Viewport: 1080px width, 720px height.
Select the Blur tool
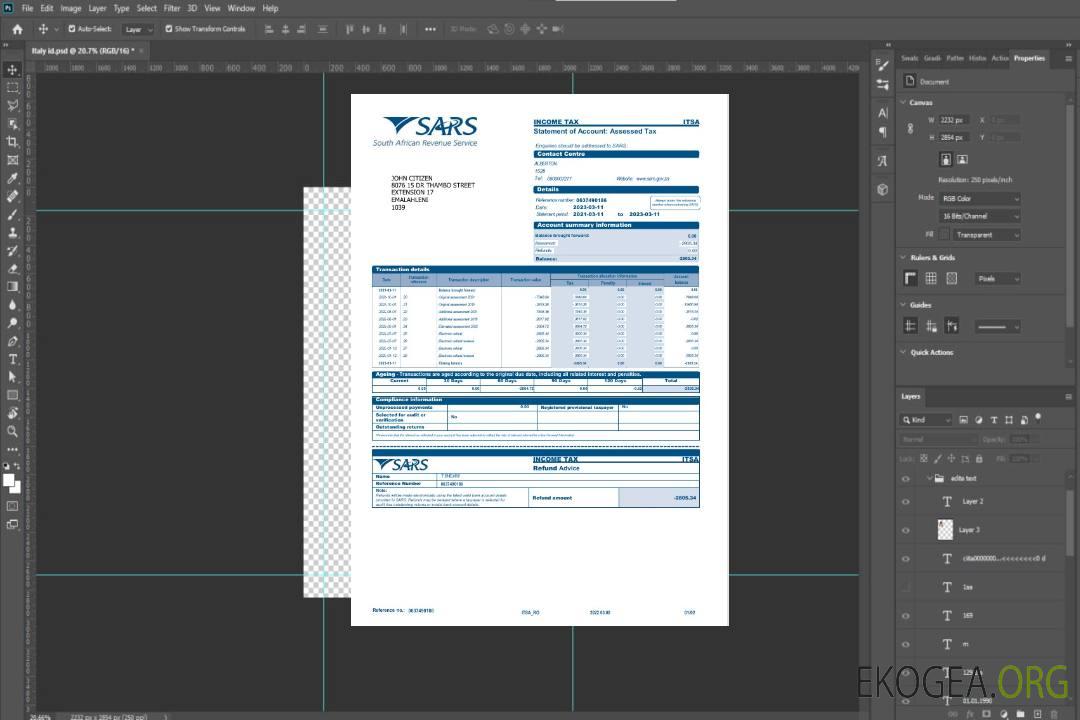click(x=12, y=305)
